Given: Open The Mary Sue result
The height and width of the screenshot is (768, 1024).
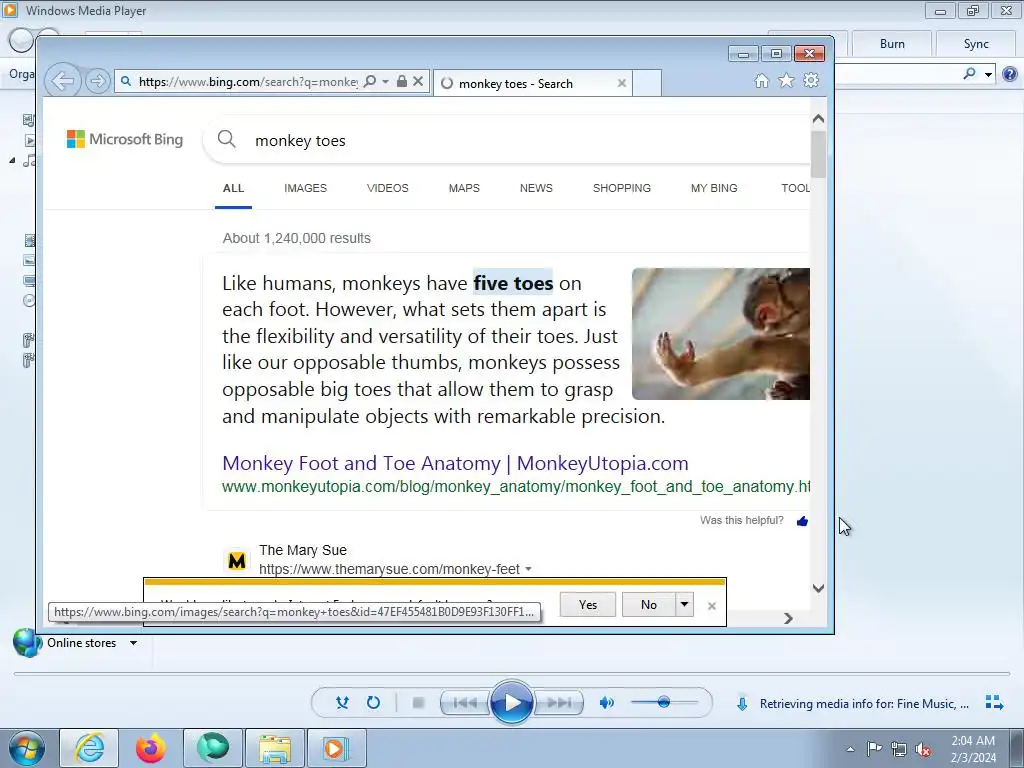Looking at the screenshot, I should (x=303, y=550).
